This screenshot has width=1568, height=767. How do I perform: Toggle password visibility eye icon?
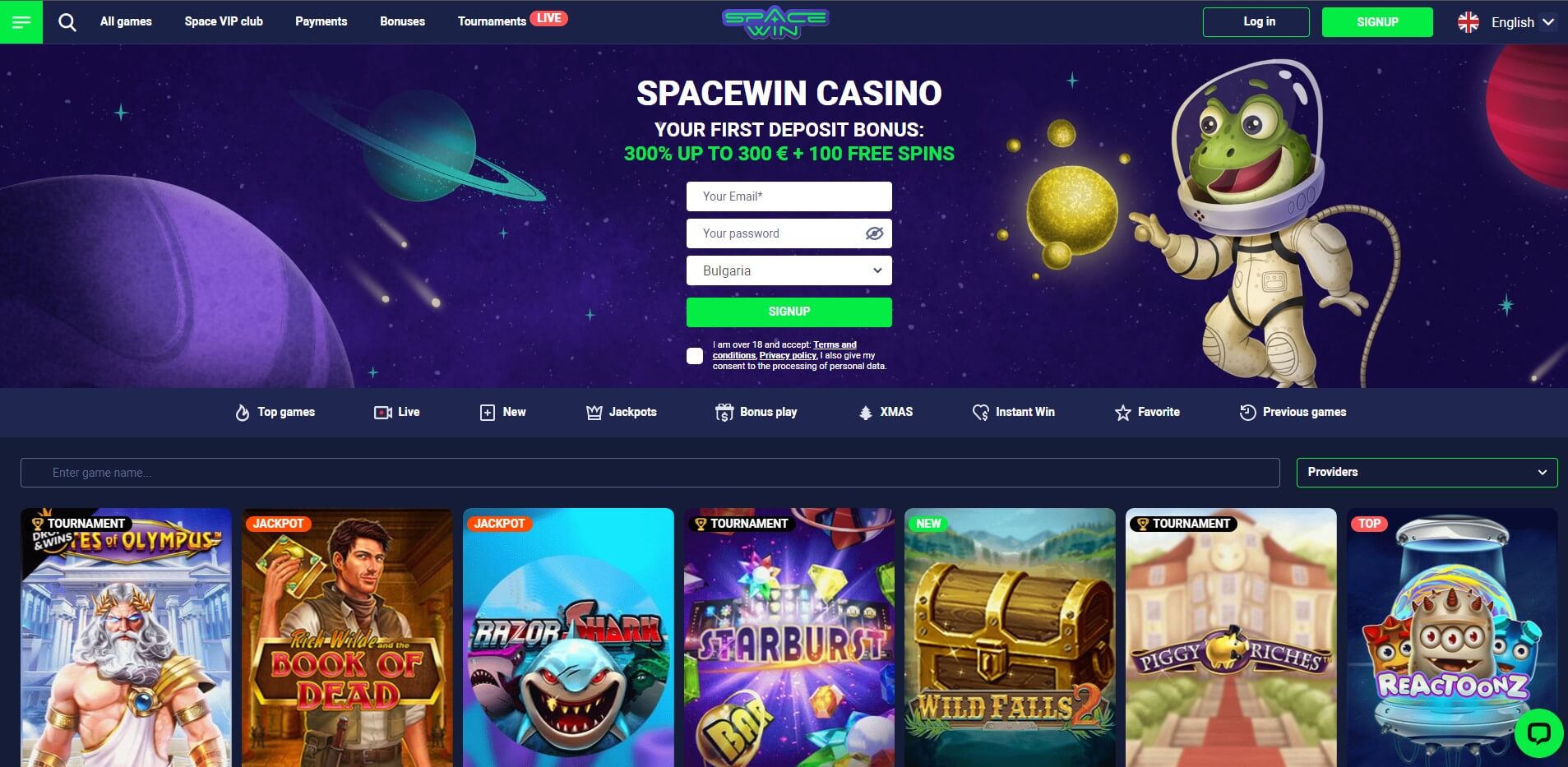(x=874, y=233)
